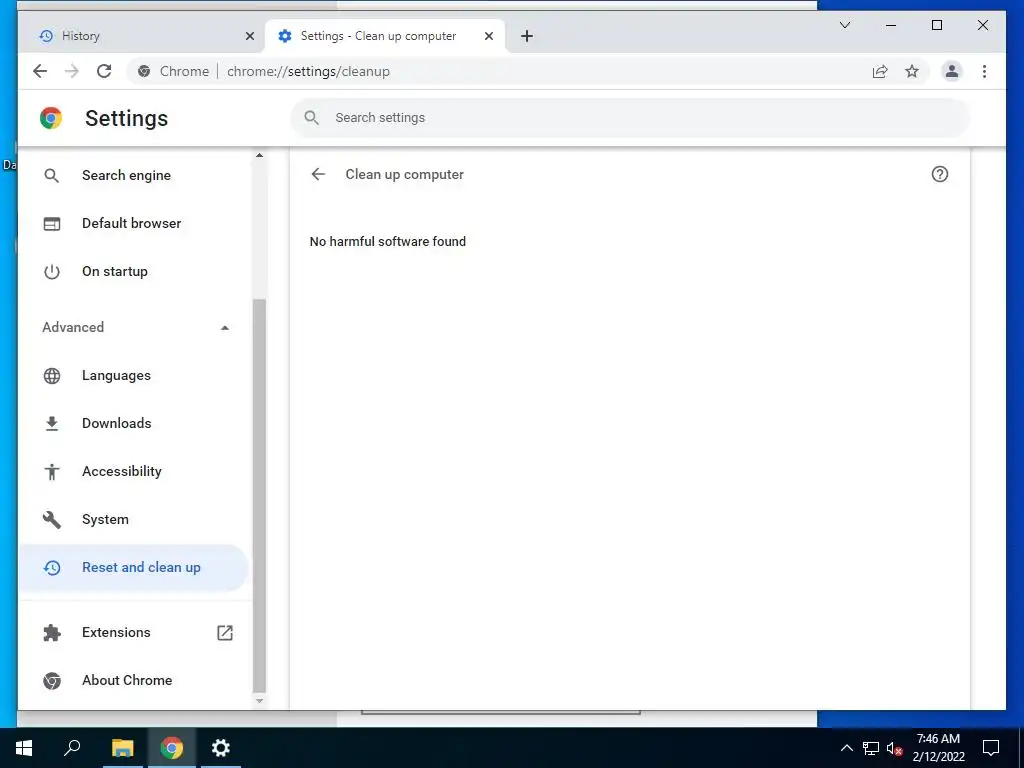Click the muted volume icon in tray
The width and height of the screenshot is (1024, 768).
(x=894, y=748)
